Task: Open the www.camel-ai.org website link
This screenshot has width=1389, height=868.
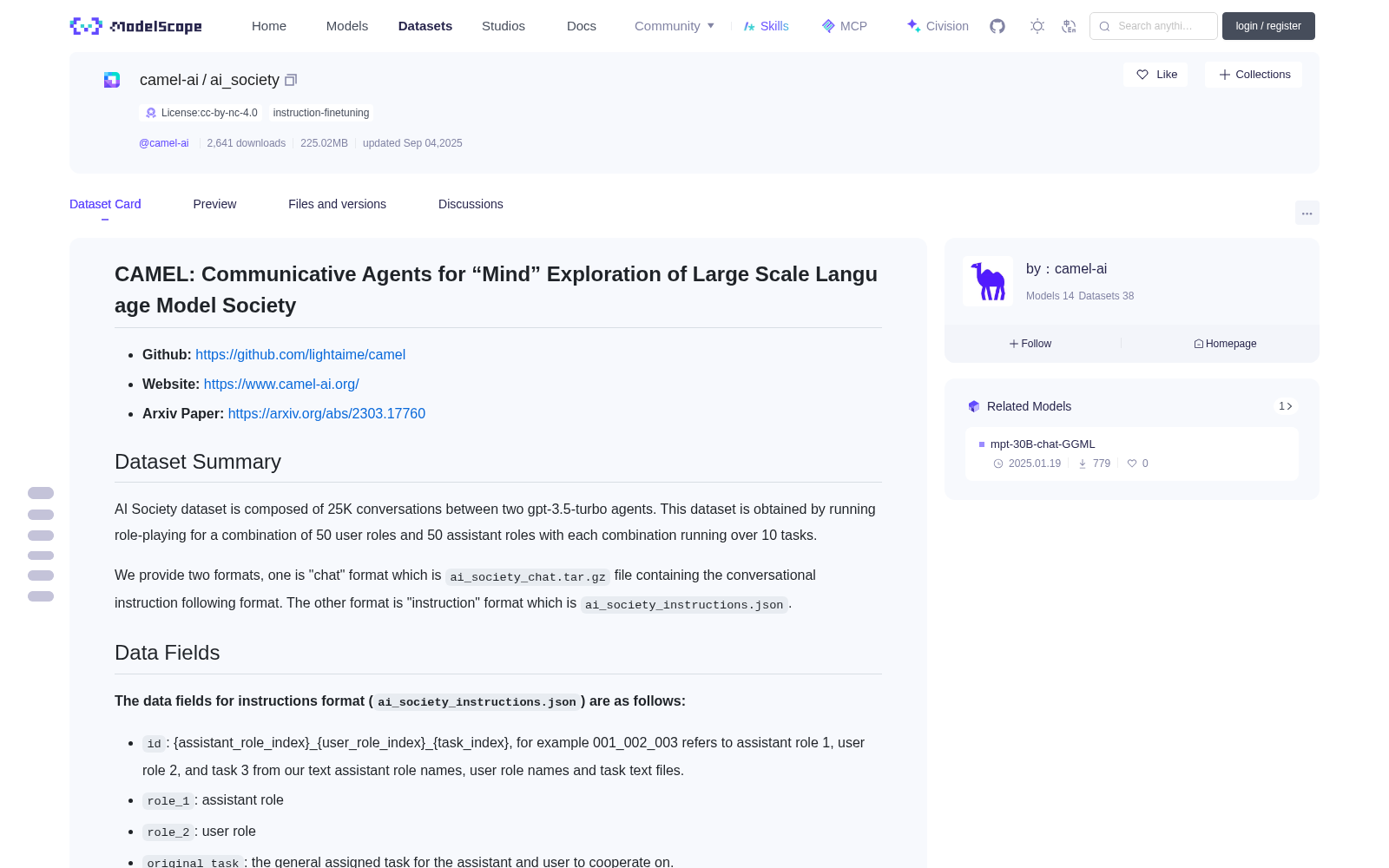Action: (x=281, y=384)
